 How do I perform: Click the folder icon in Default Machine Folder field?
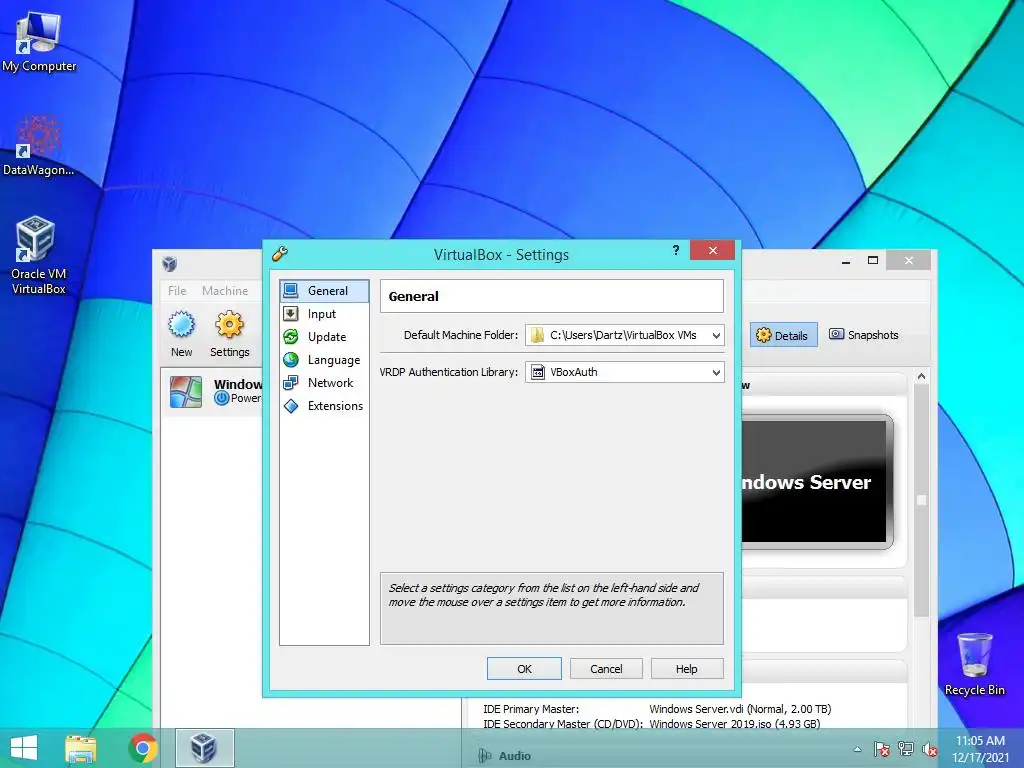coord(537,335)
